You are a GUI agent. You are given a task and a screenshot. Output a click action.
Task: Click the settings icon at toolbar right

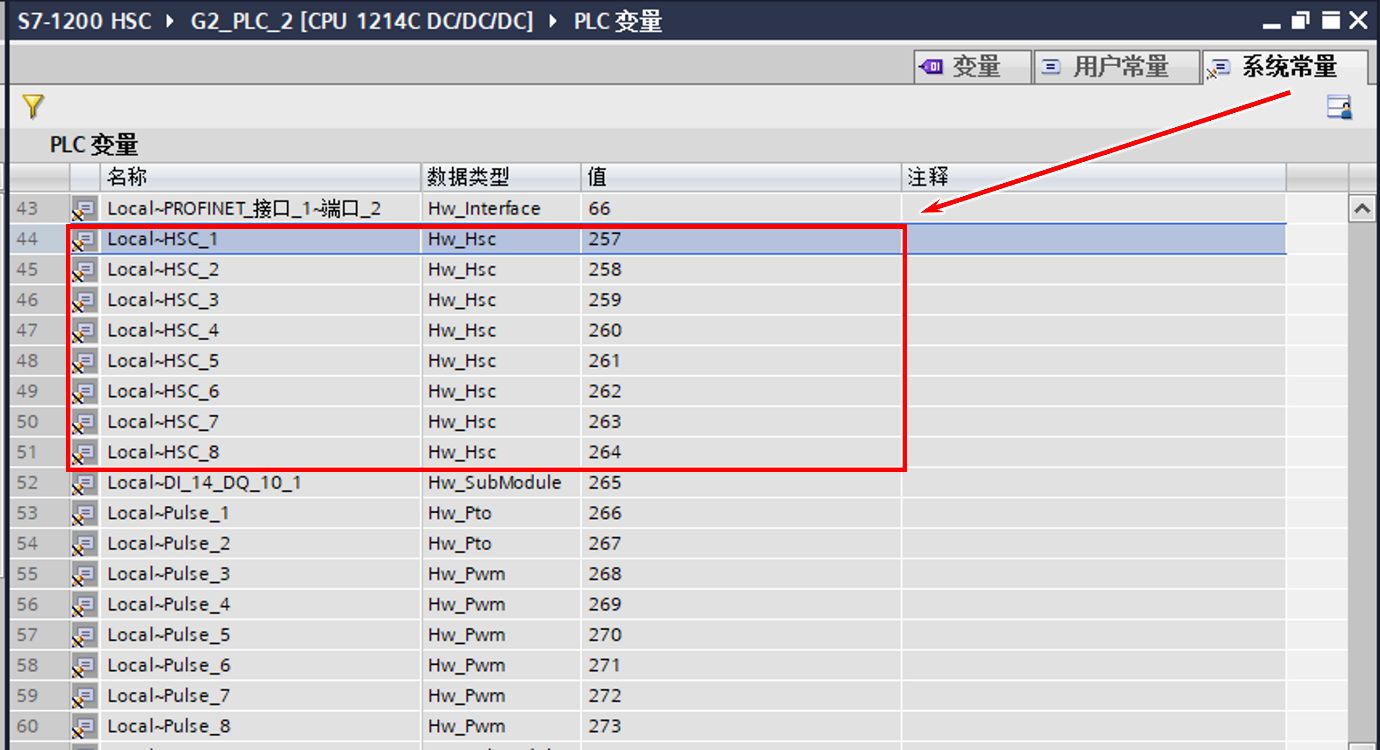point(1339,107)
